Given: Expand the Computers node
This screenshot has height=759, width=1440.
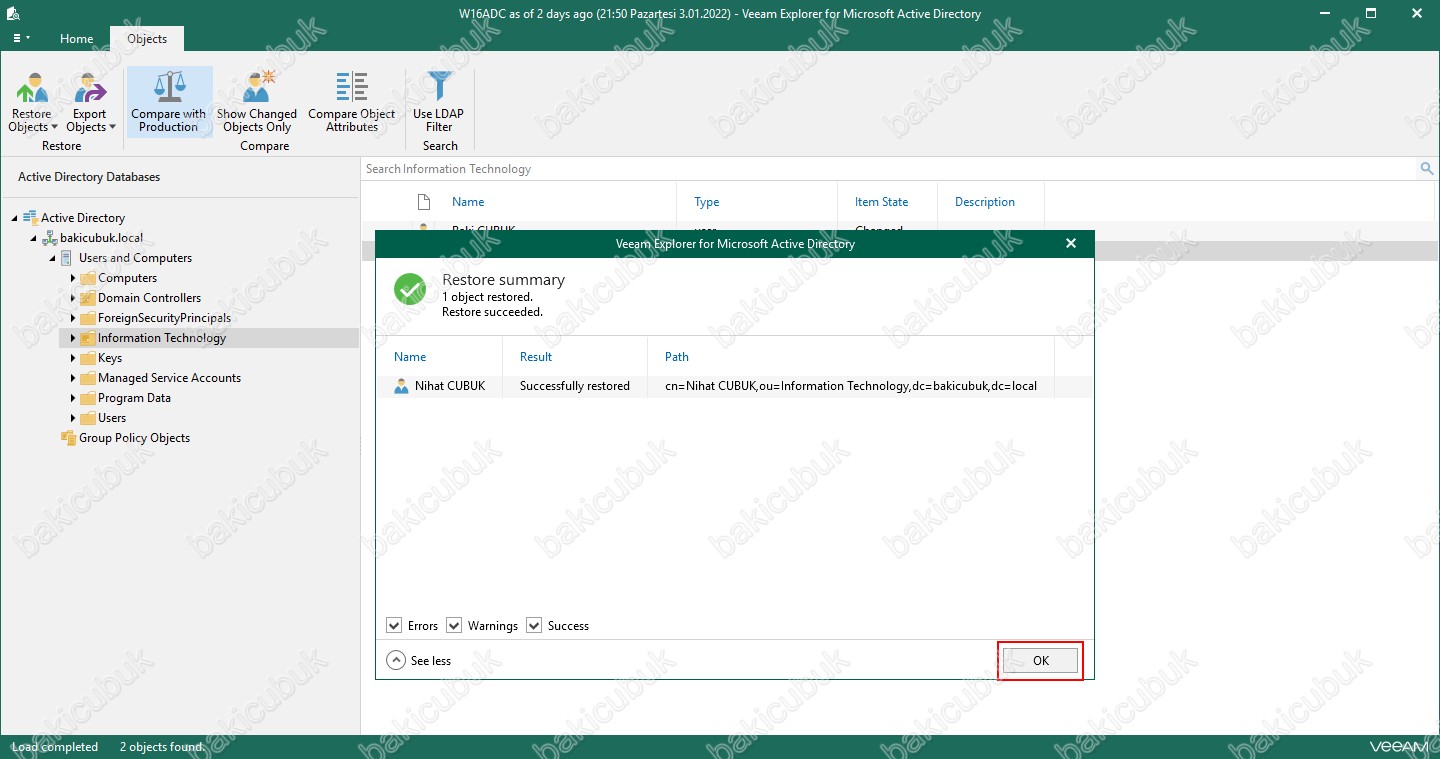Looking at the screenshot, I should click(73, 278).
